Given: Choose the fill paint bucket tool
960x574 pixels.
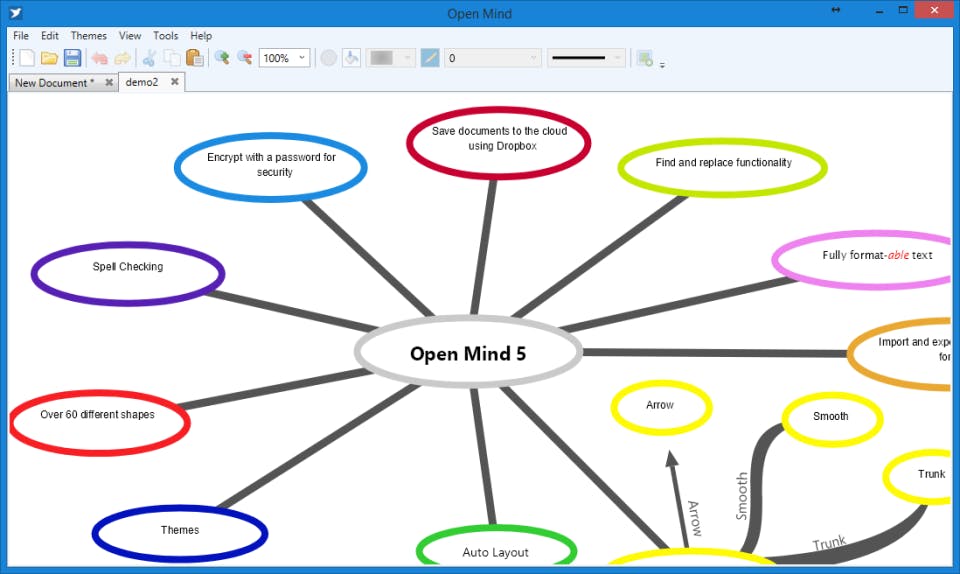Looking at the screenshot, I should 351,58.
